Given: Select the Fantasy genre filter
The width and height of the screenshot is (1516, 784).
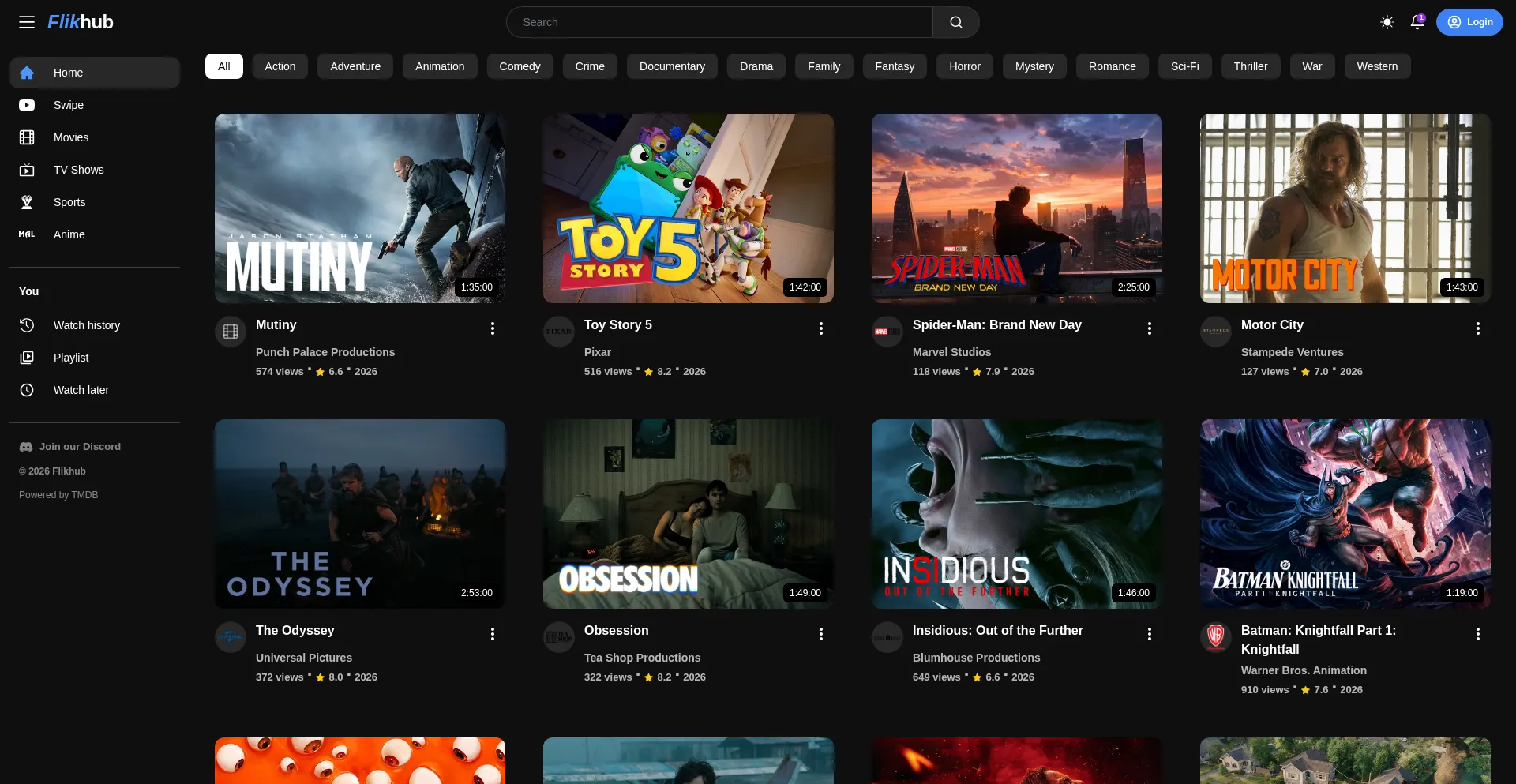Looking at the screenshot, I should [895, 66].
